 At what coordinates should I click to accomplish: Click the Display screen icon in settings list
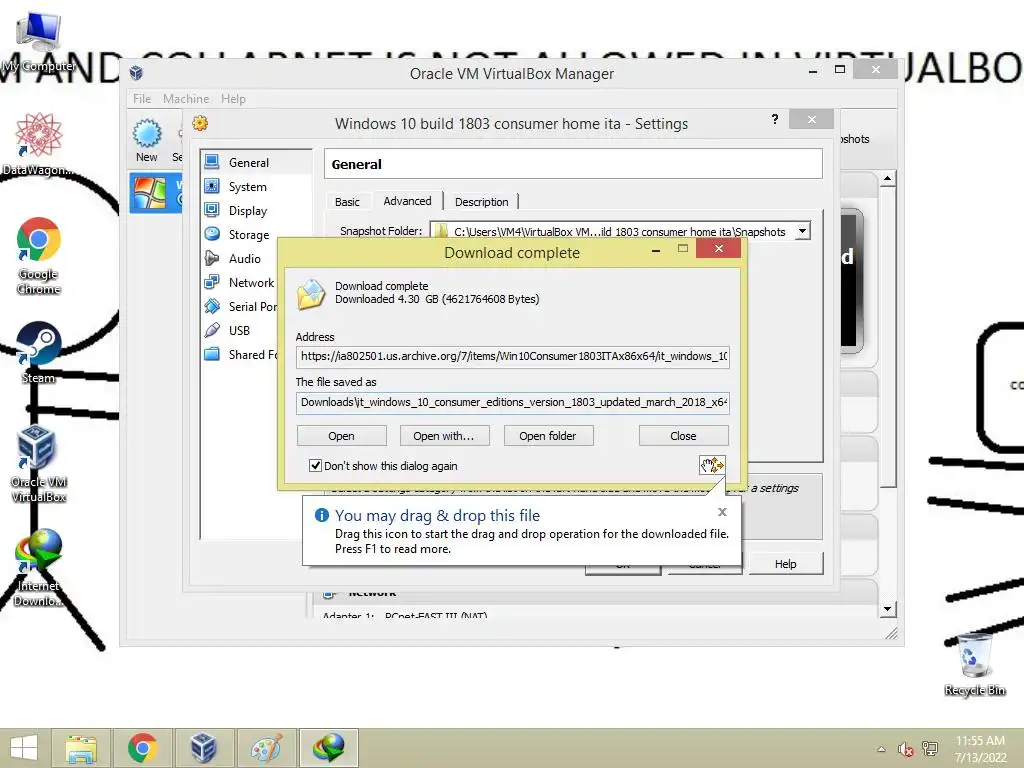click(x=212, y=210)
